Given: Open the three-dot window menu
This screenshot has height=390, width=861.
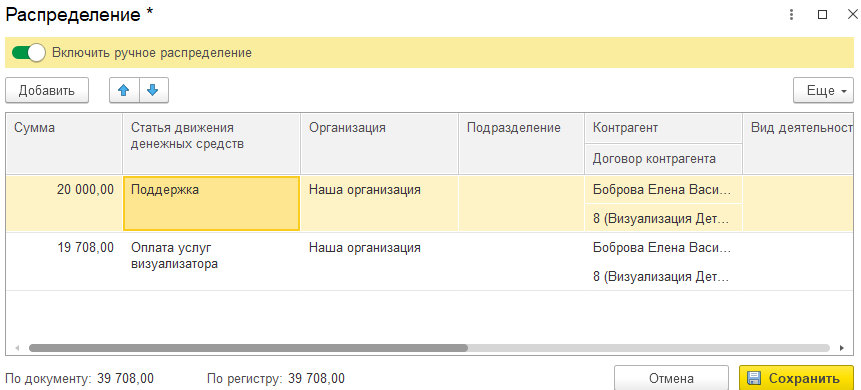Looking at the screenshot, I should pos(791,15).
